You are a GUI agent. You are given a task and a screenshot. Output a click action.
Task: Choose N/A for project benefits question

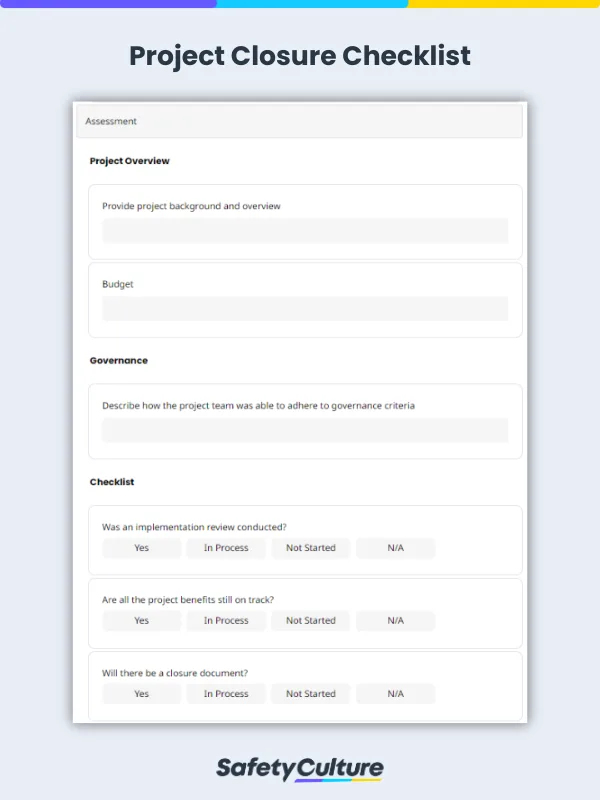[395, 621]
